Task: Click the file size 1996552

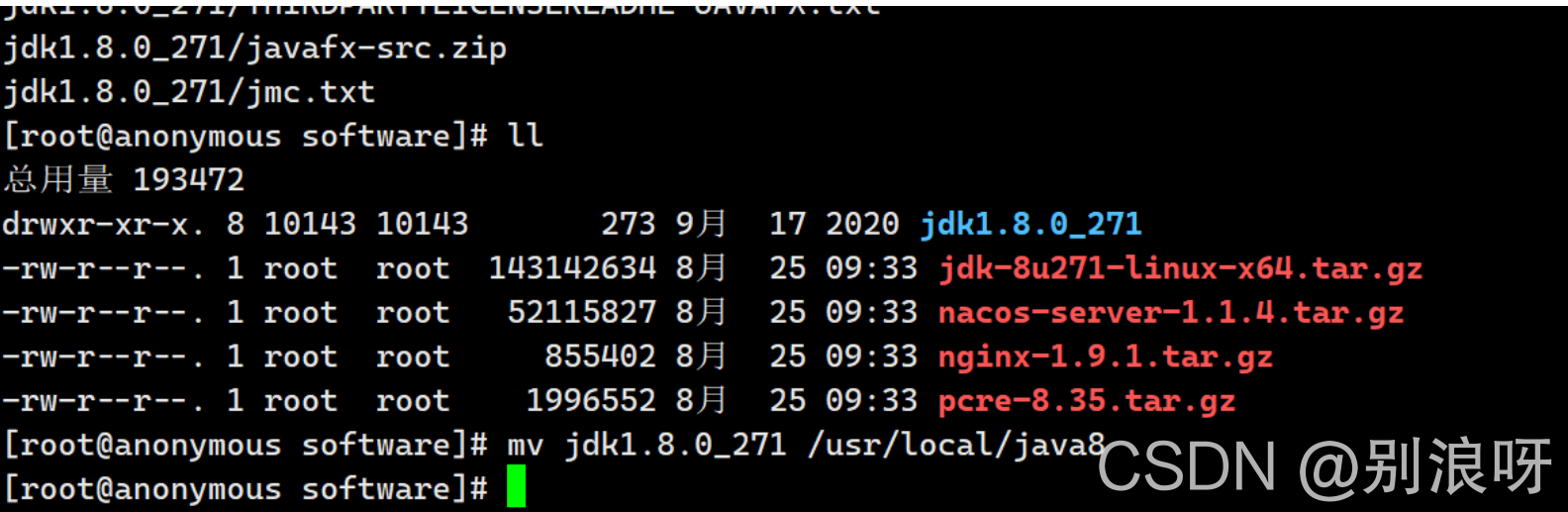Action: (591, 400)
